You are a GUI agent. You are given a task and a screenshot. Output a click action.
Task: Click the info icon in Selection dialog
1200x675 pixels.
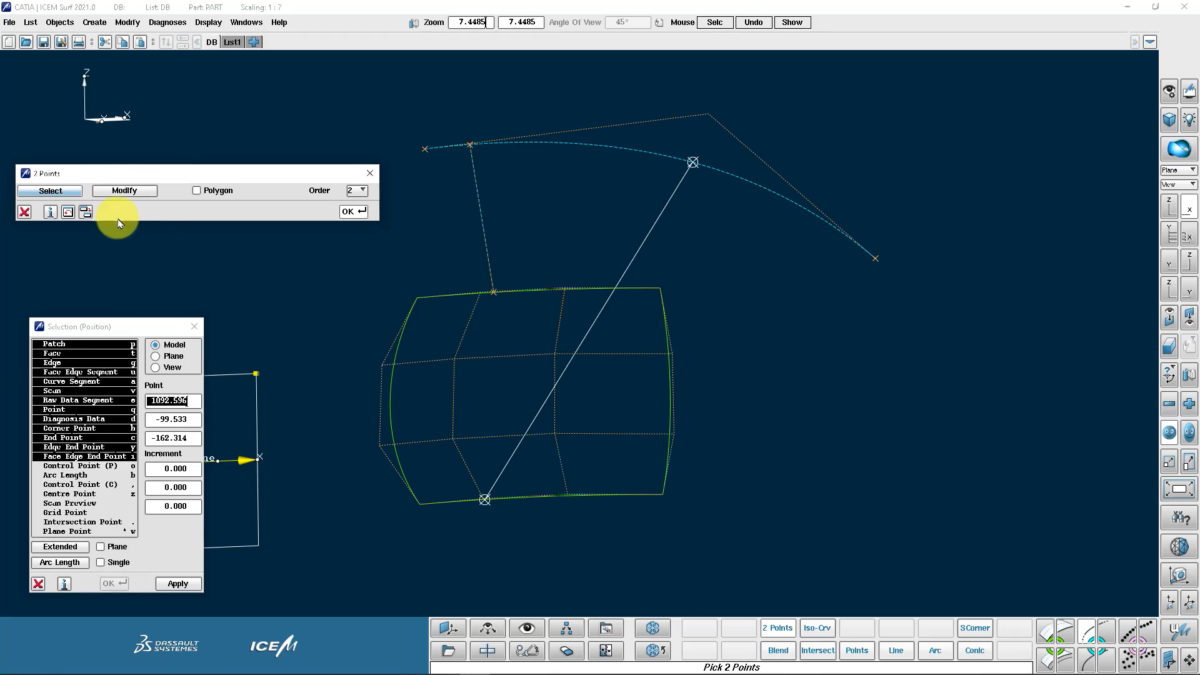[63, 584]
